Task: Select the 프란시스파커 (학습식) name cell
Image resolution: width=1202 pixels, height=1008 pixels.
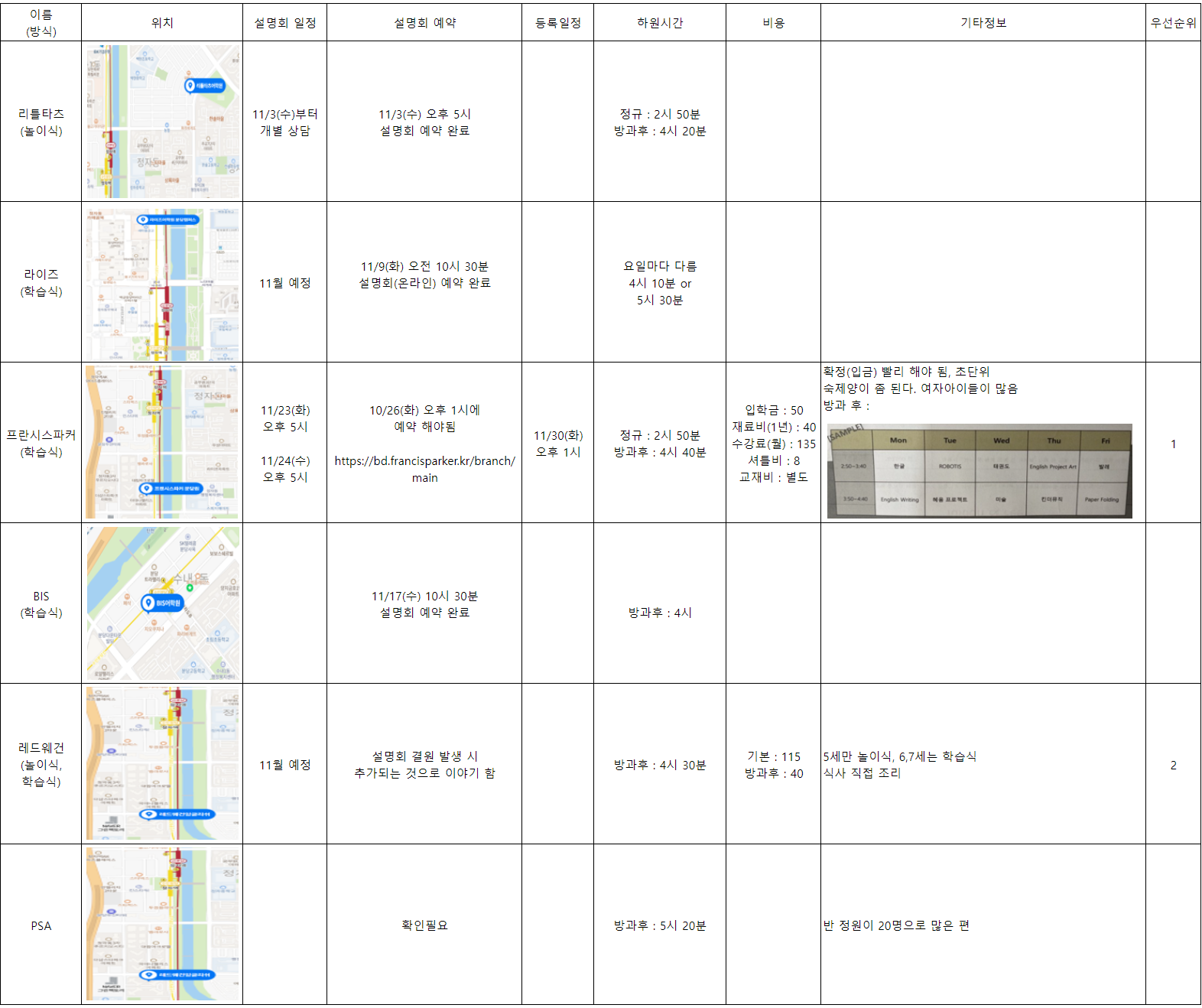Action: (x=41, y=443)
